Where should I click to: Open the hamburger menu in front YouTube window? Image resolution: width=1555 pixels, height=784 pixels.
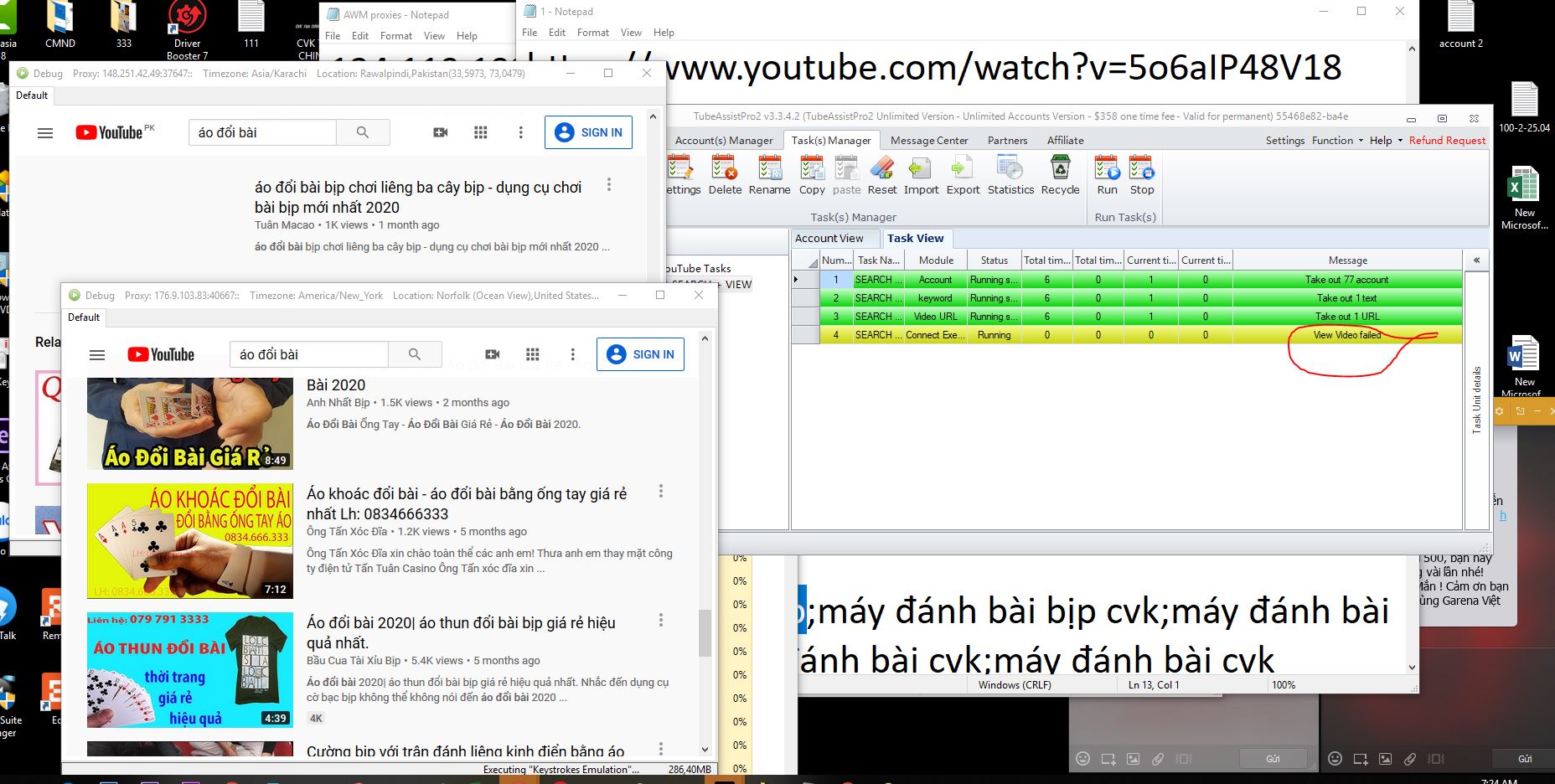(97, 355)
